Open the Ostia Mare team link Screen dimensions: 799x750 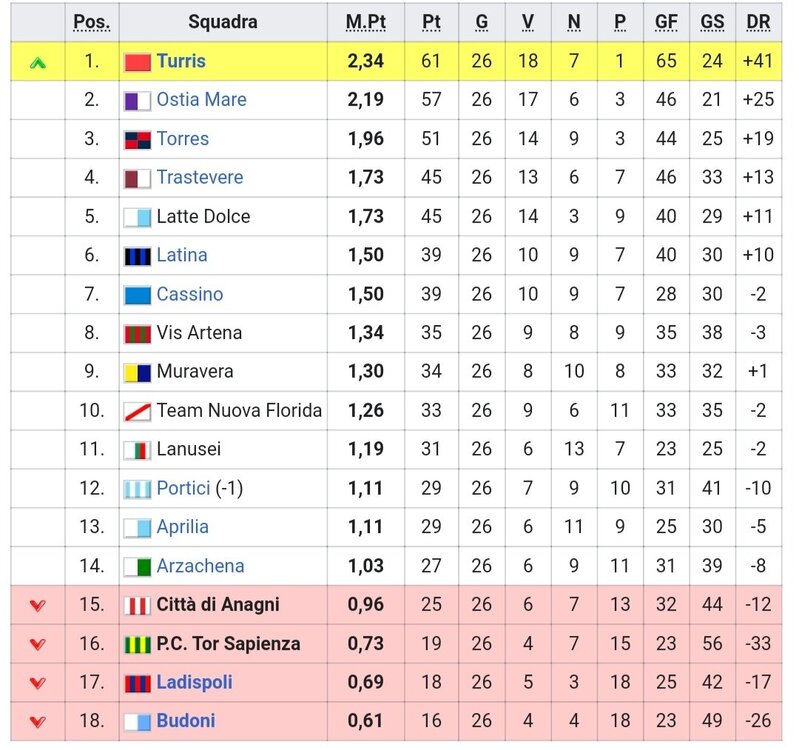coord(201,99)
